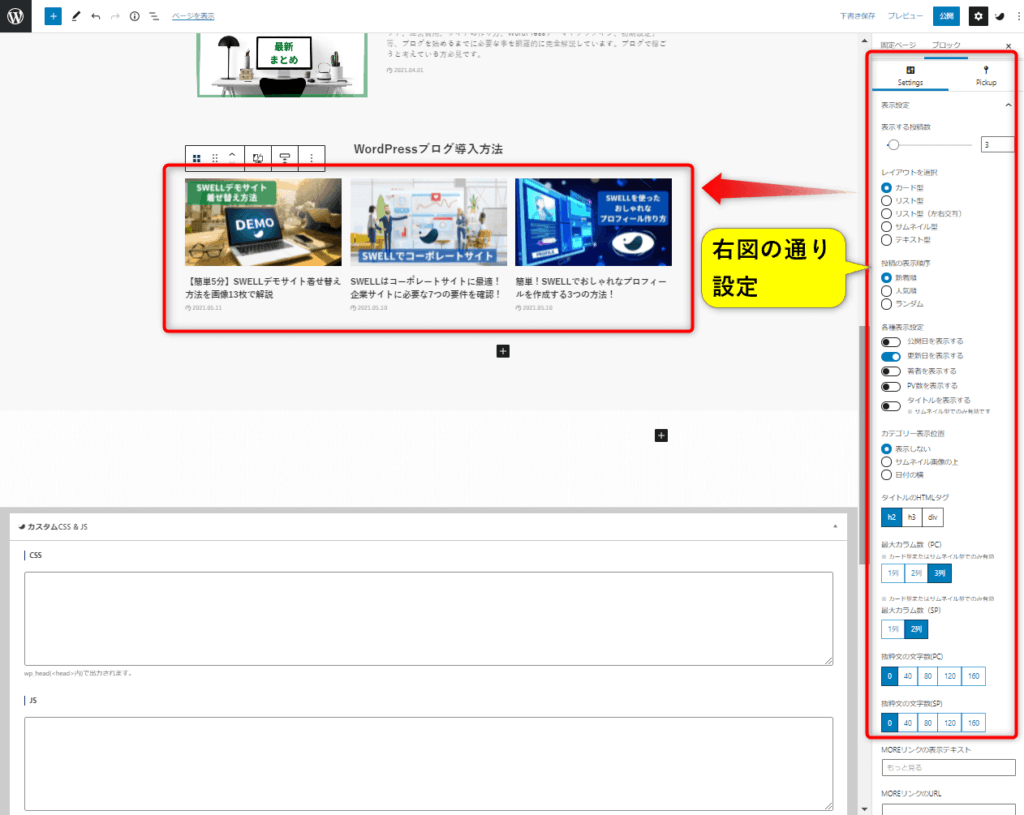This screenshot has width=1024, height=815.
Task: Switch to the 固定ページ tab
Action: pyautogui.click(x=898, y=45)
